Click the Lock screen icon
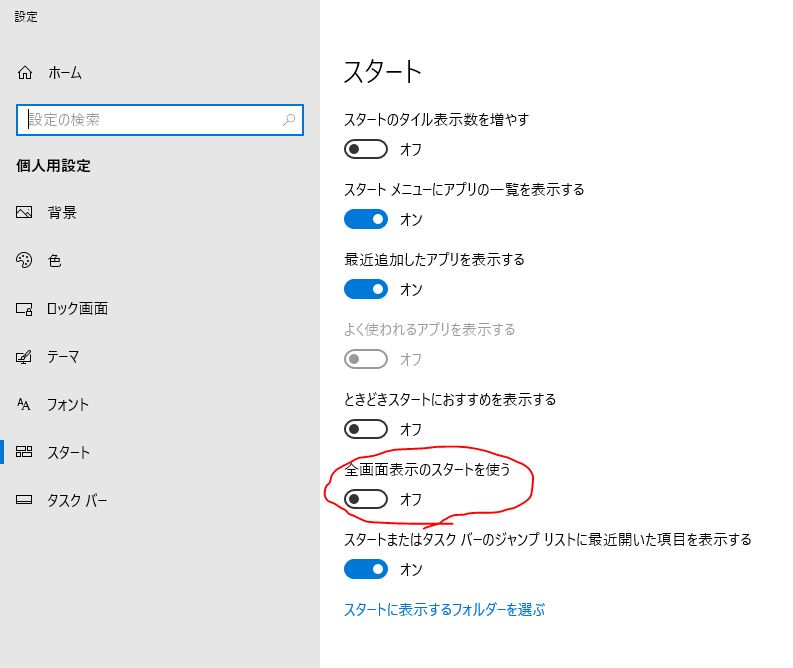Screen dimensions: 793x668 click(25, 309)
